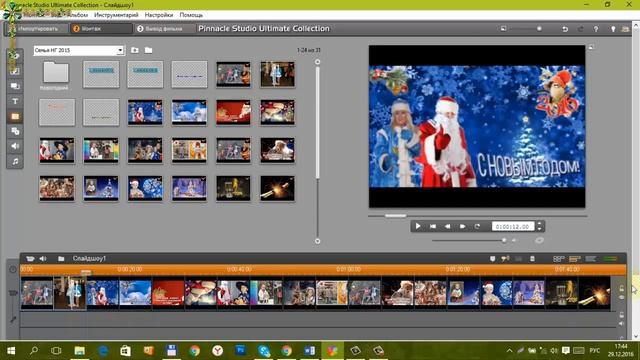Open the Семья НГ 2015 folder dropdown
The image size is (640, 360).
pyautogui.click(x=120, y=50)
